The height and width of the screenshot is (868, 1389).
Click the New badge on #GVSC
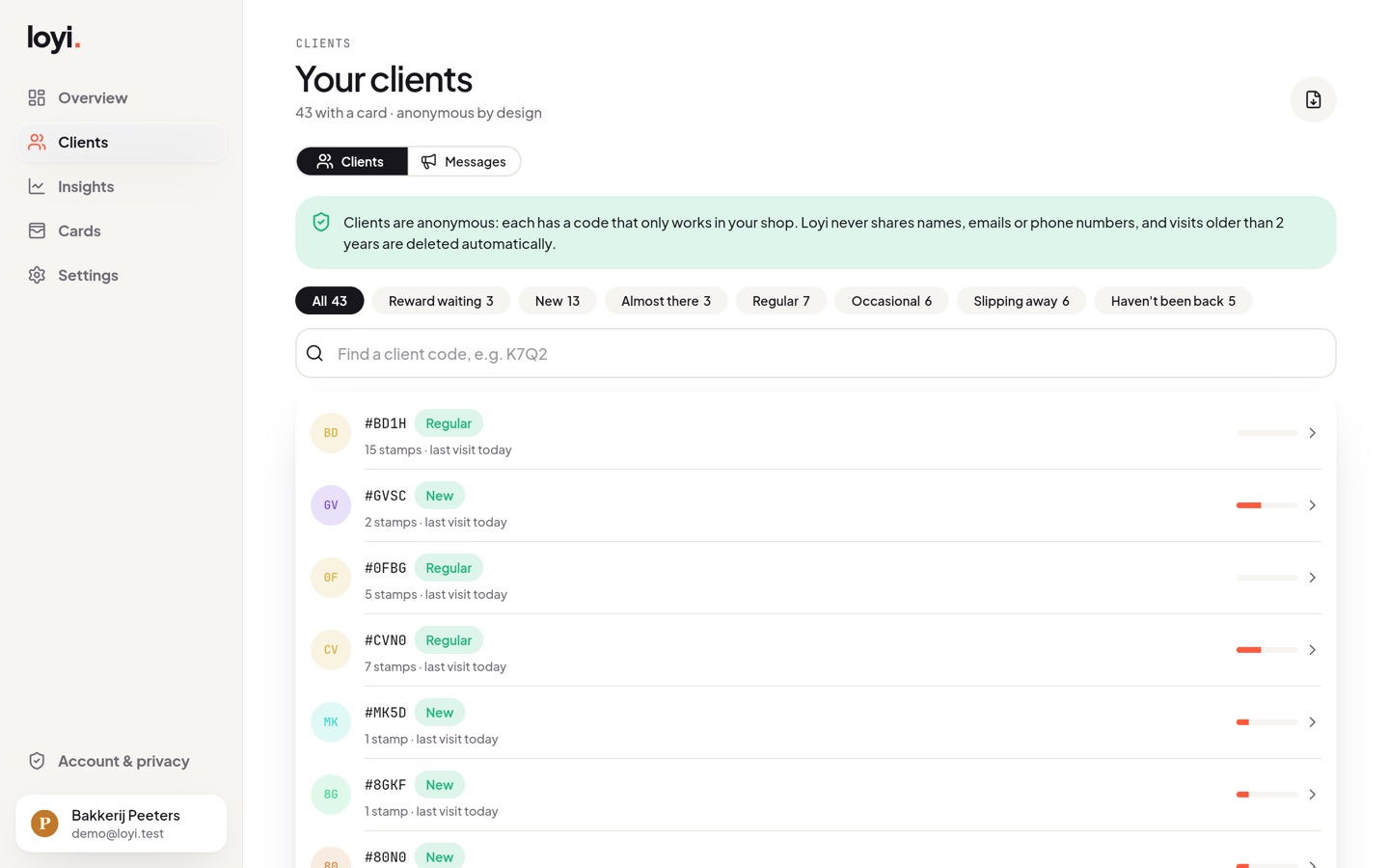(x=440, y=496)
